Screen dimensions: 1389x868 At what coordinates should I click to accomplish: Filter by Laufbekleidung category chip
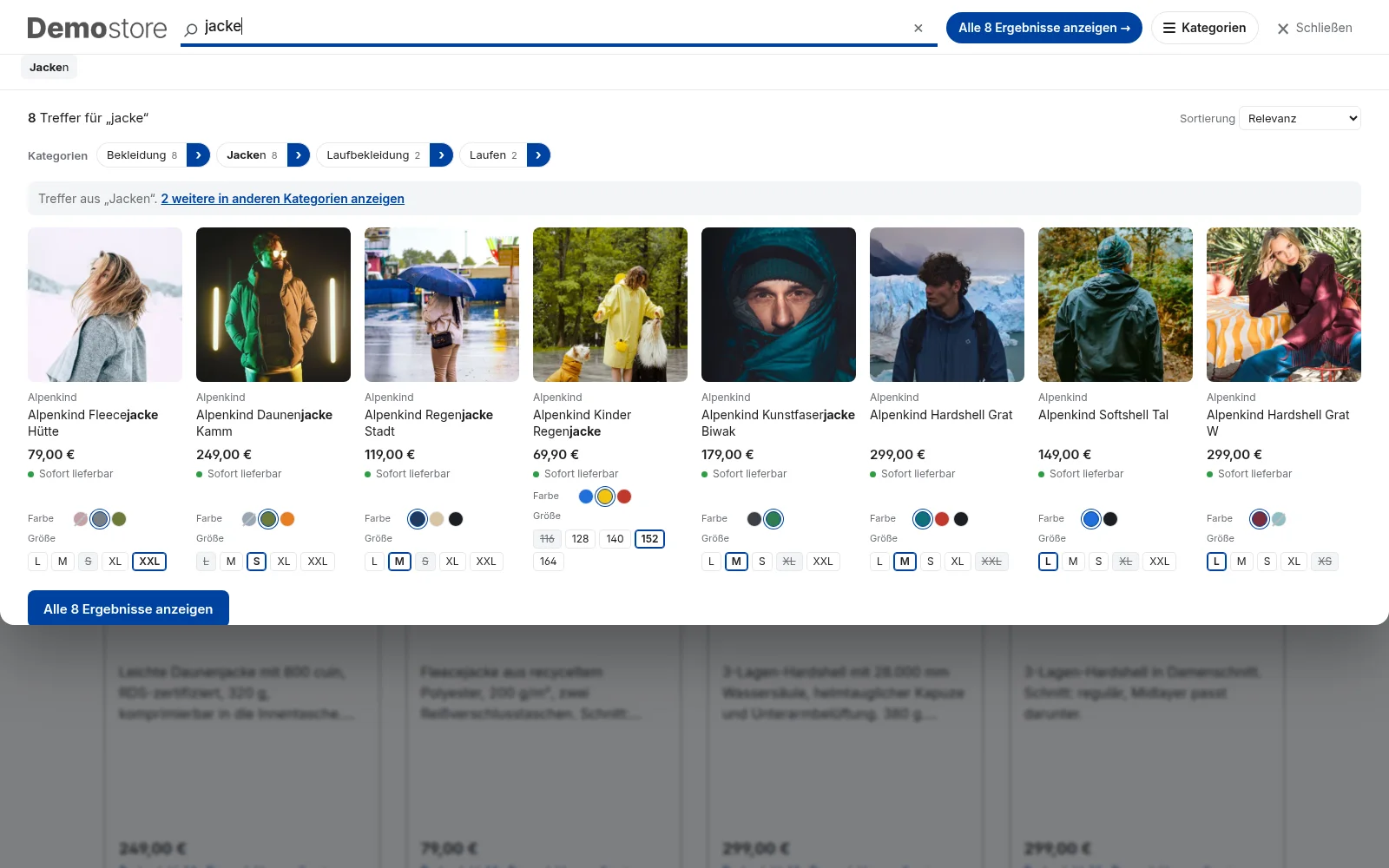[373, 155]
